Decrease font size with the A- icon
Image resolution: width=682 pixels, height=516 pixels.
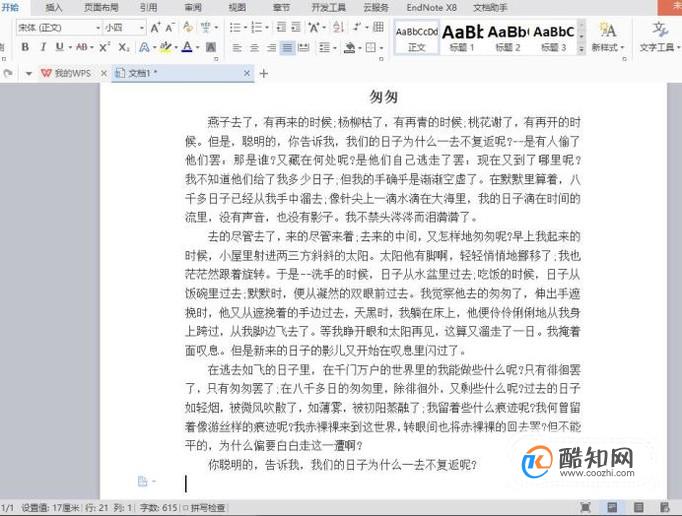click(170, 28)
